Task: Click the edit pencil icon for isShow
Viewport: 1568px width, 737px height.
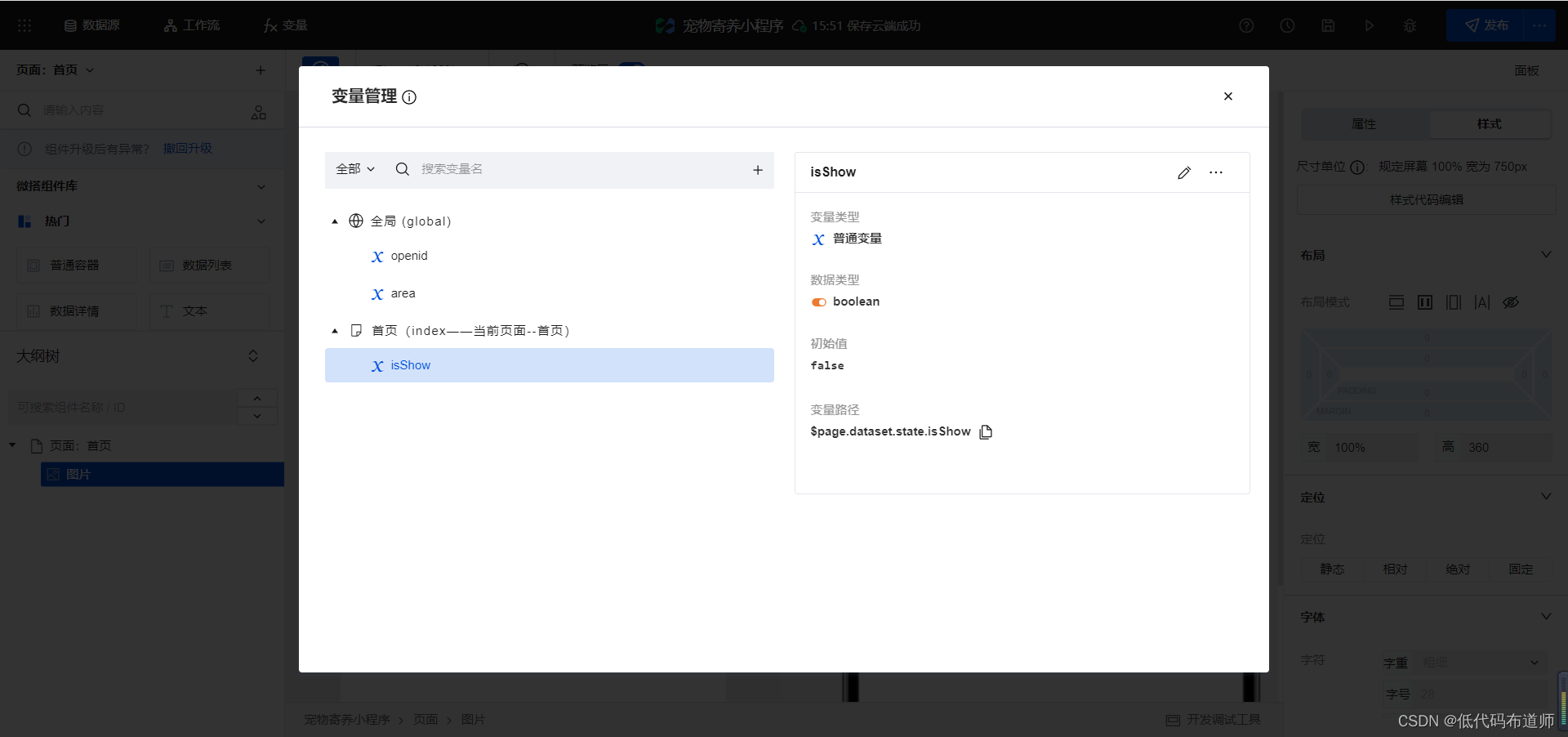Action: (x=1184, y=172)
